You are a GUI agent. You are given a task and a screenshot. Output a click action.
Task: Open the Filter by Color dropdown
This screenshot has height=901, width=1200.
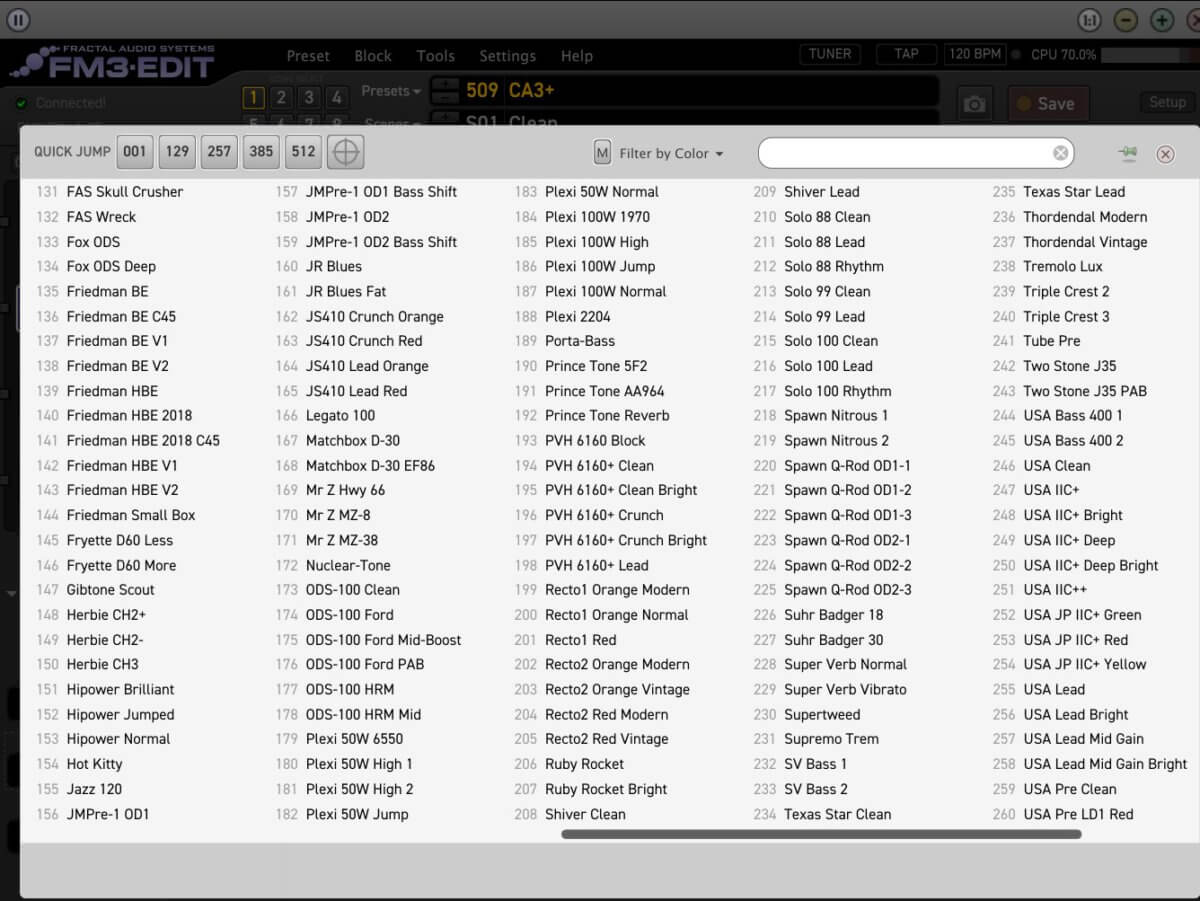tap(671, 154)
